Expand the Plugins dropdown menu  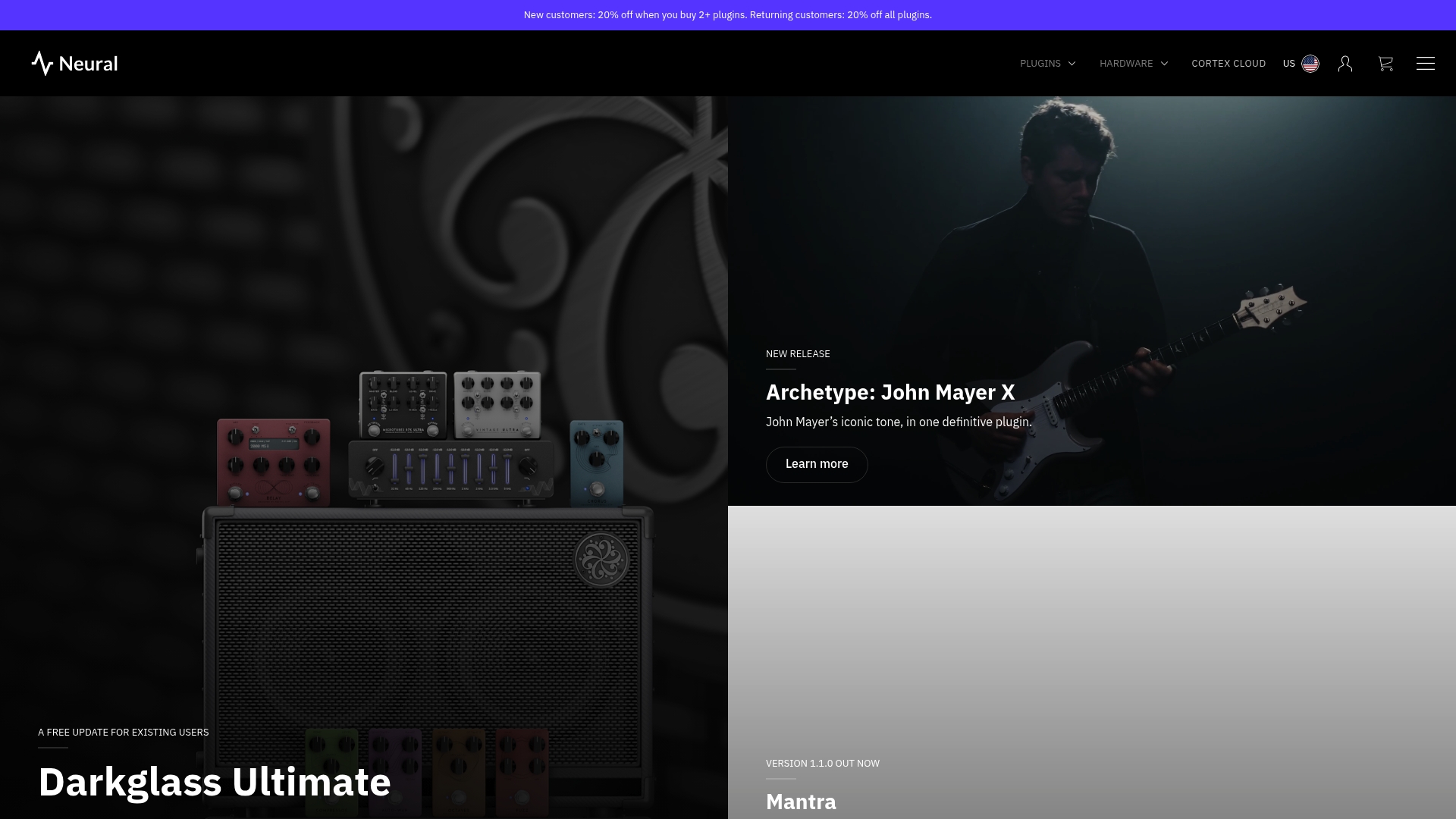click(1048, 64)
